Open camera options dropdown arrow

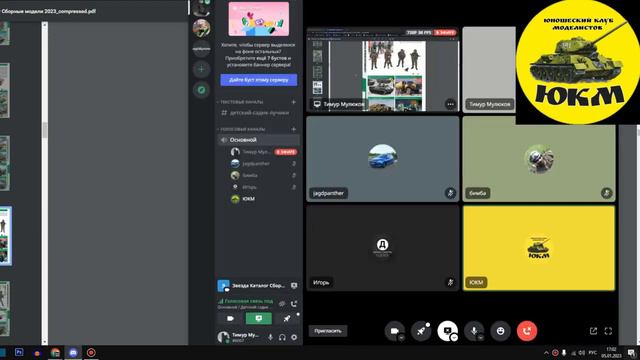click(x=402, y=338)
